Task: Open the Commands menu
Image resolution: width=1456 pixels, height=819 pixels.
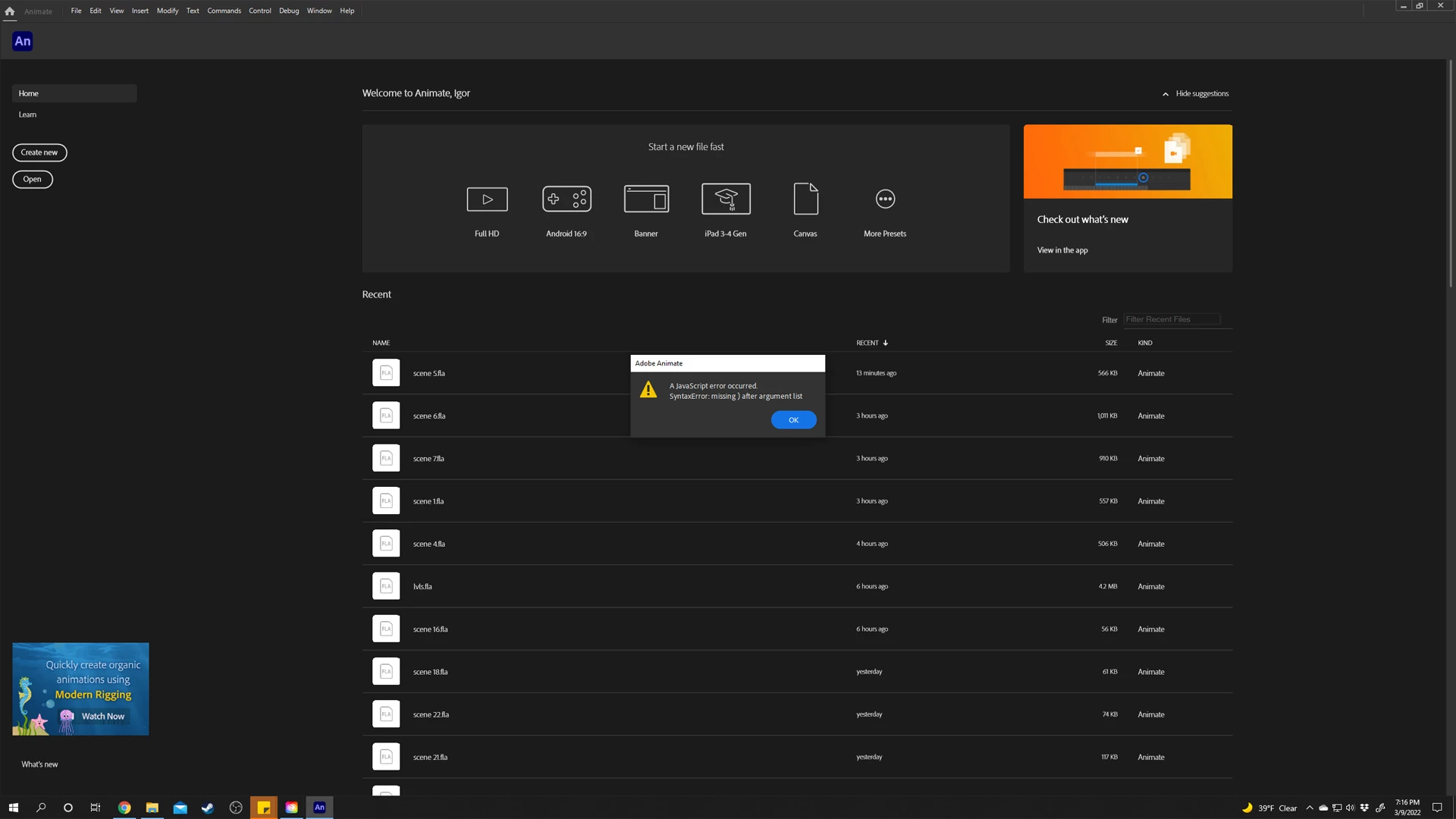Action: 224,11
